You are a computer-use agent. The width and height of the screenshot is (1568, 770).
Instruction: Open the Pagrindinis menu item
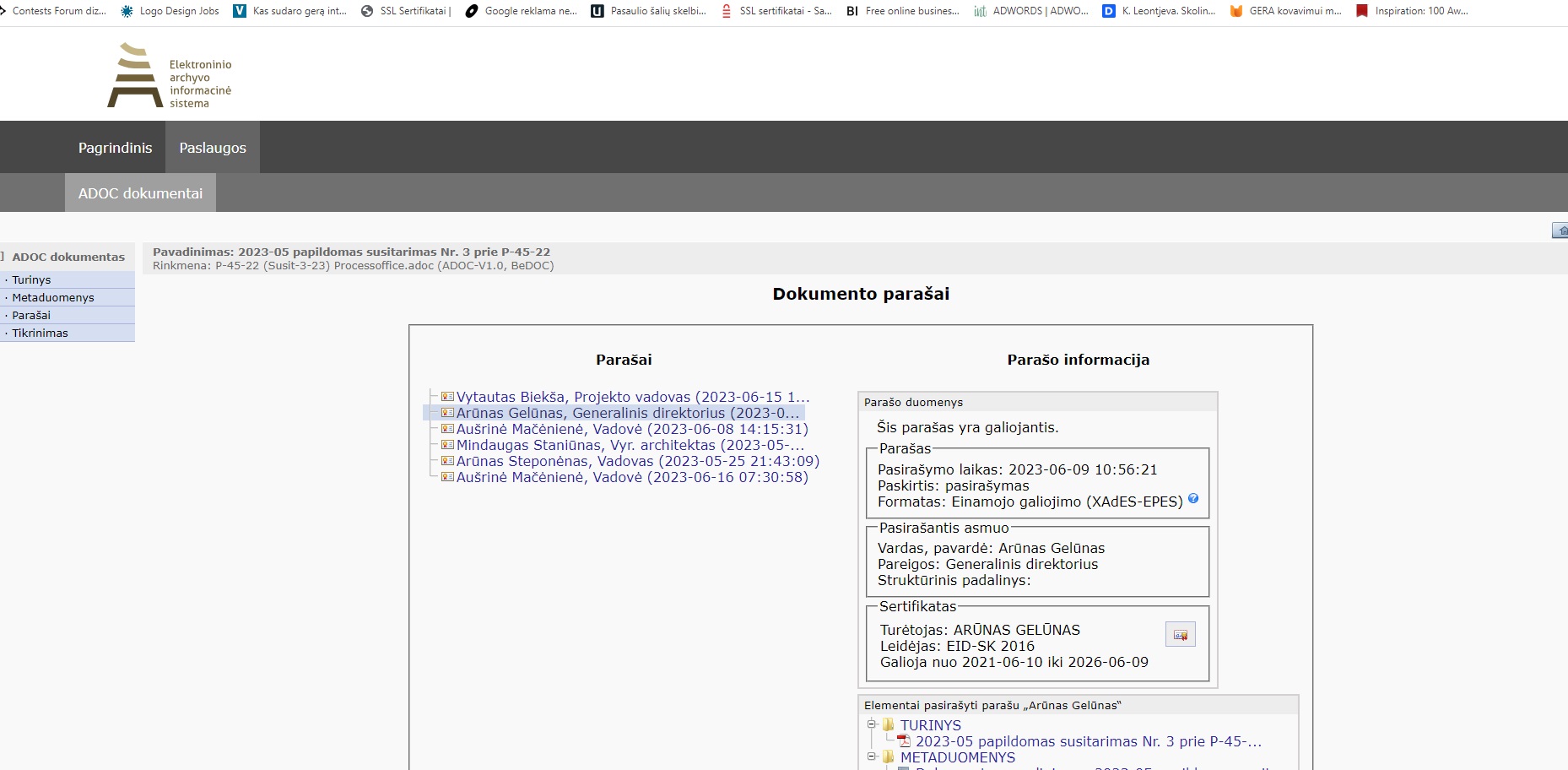(x=115, y=148)
